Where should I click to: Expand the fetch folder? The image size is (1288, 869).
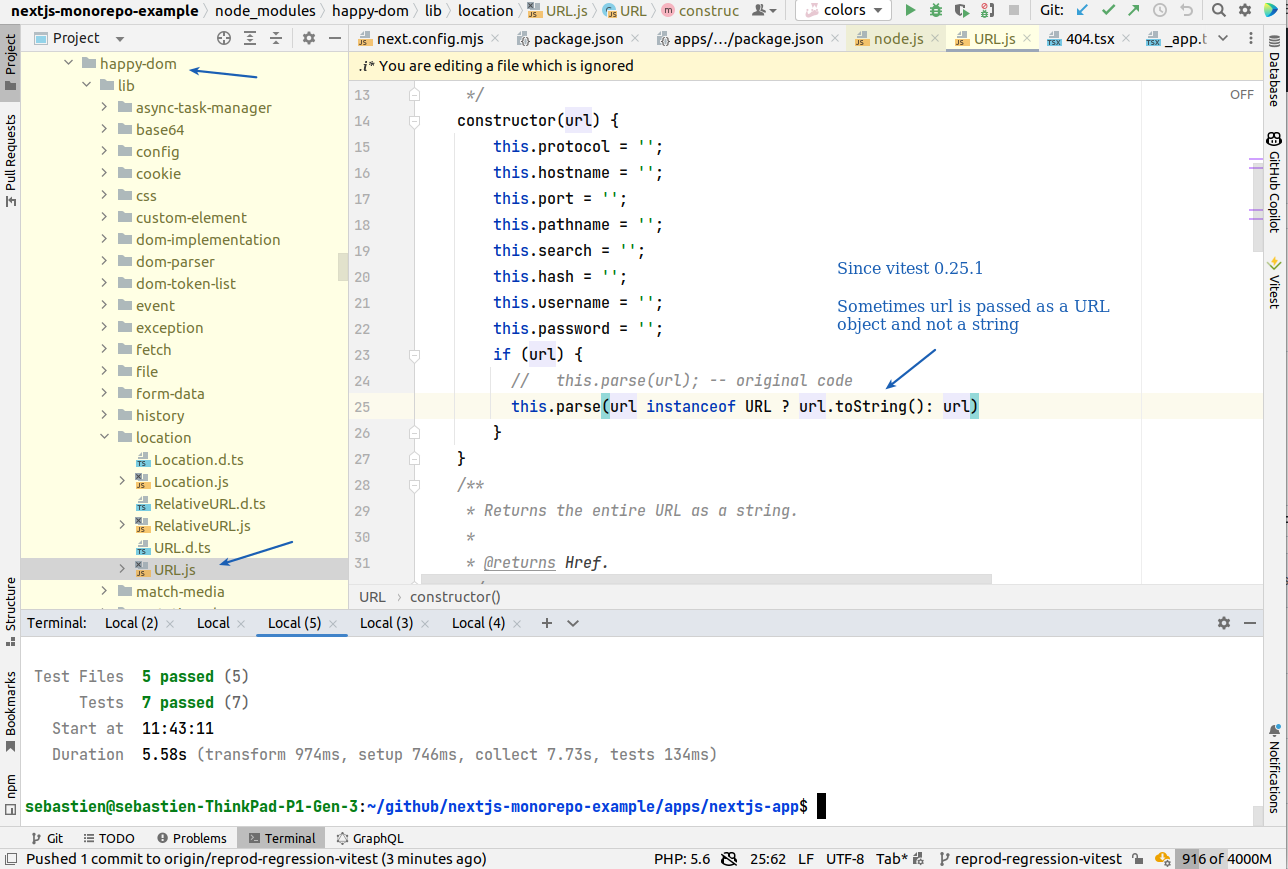103,349
